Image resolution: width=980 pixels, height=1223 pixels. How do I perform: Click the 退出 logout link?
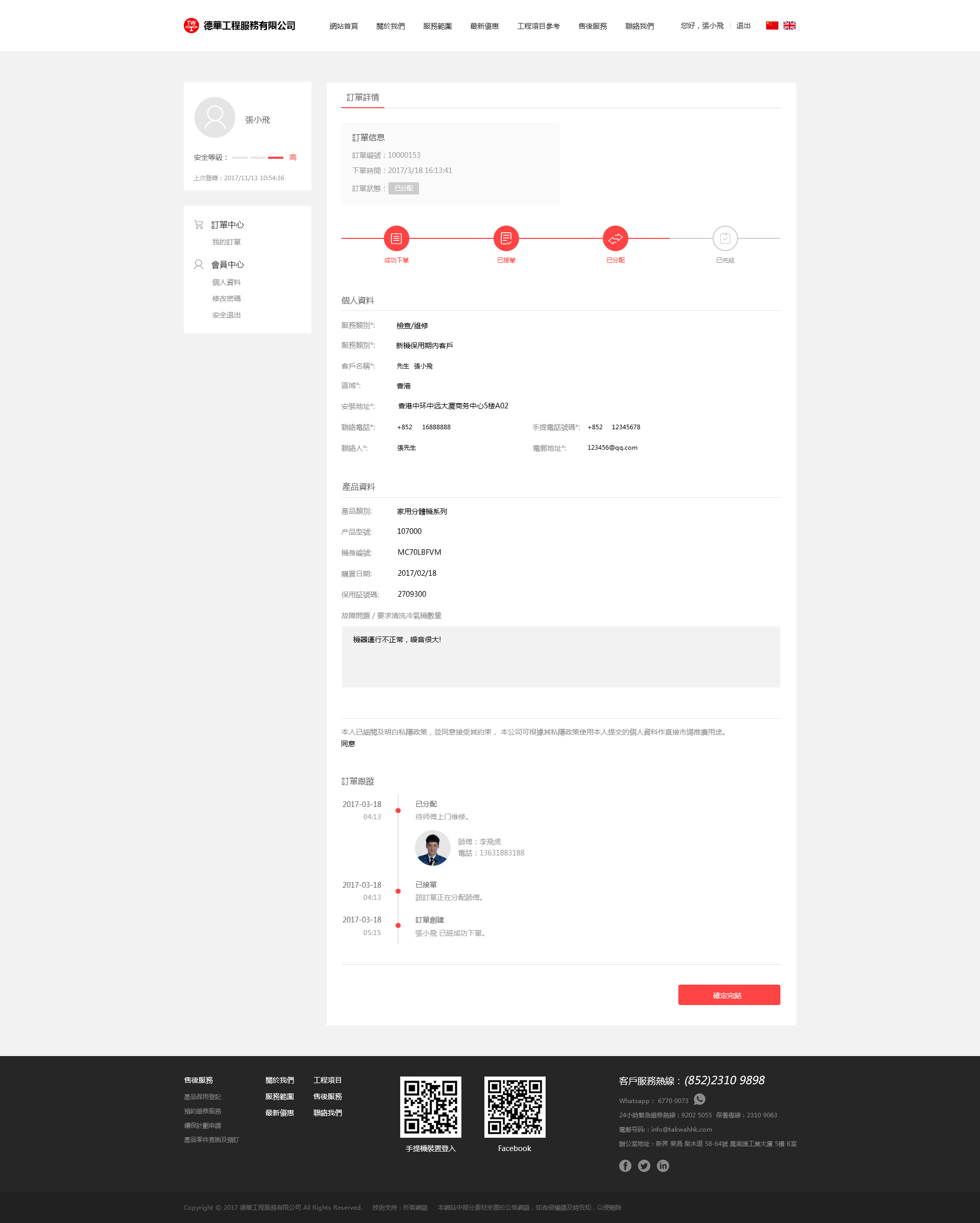point(743,26)
